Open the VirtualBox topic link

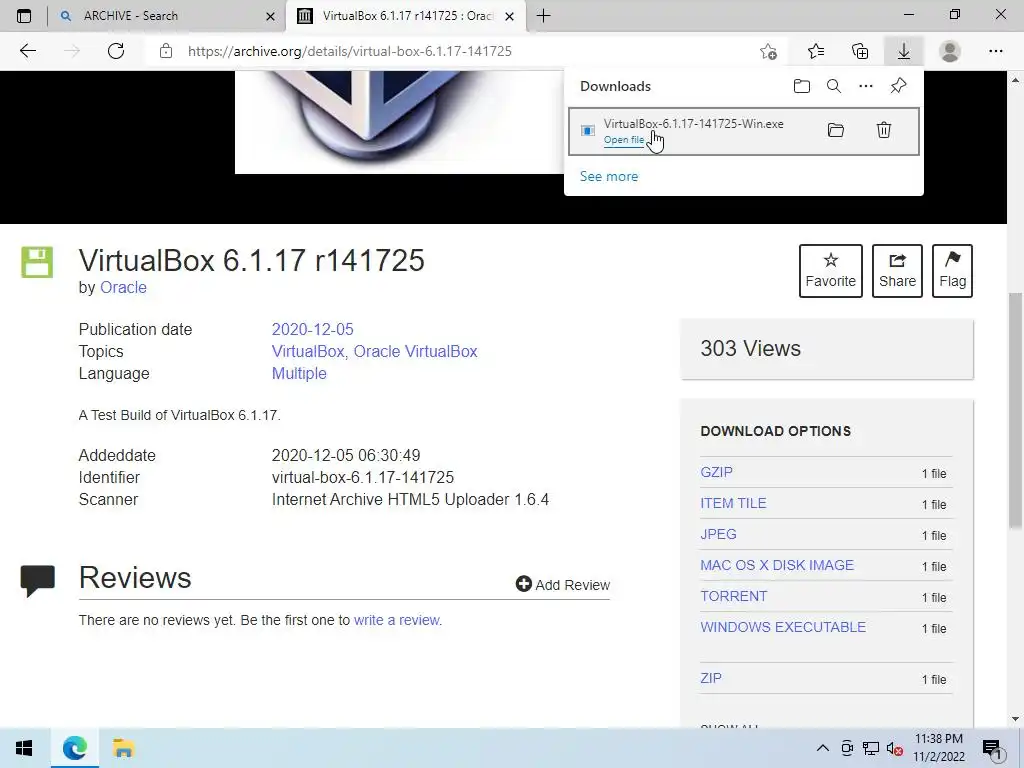[x=308, y=351]
